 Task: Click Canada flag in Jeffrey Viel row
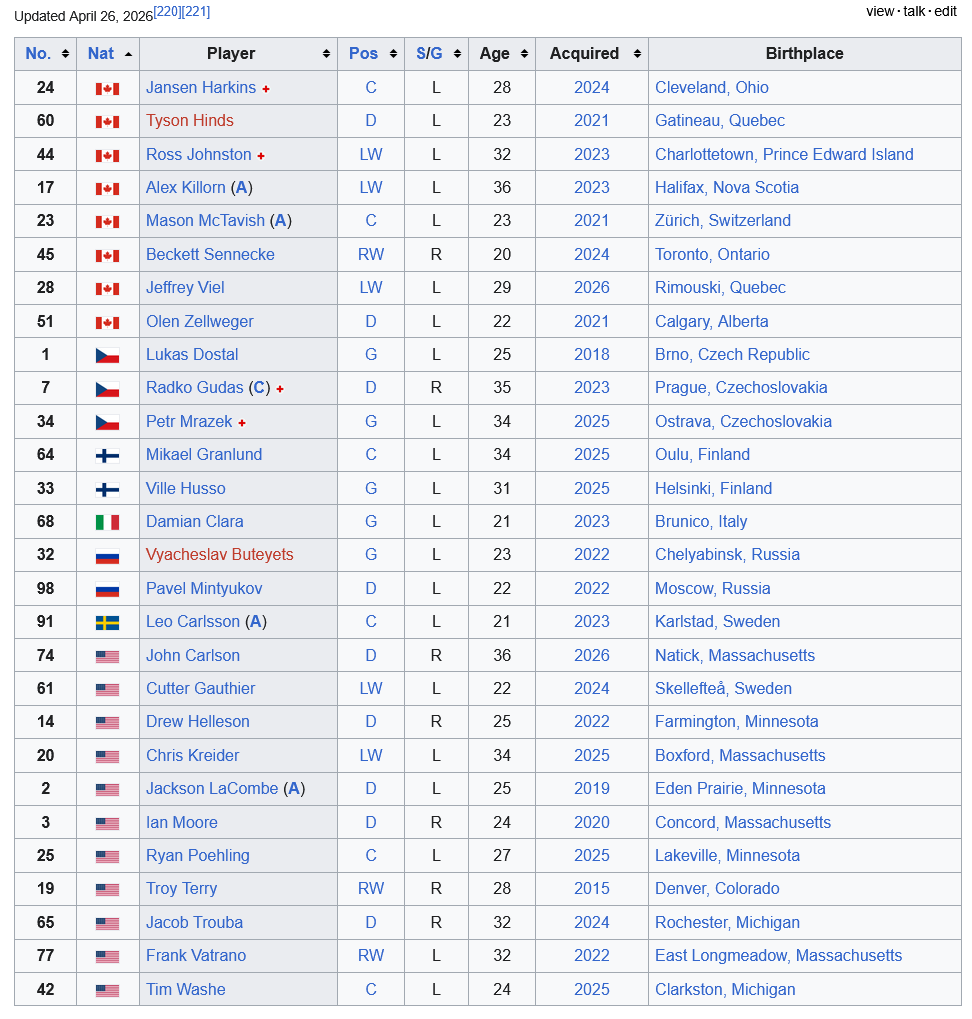tap(107, 289)
